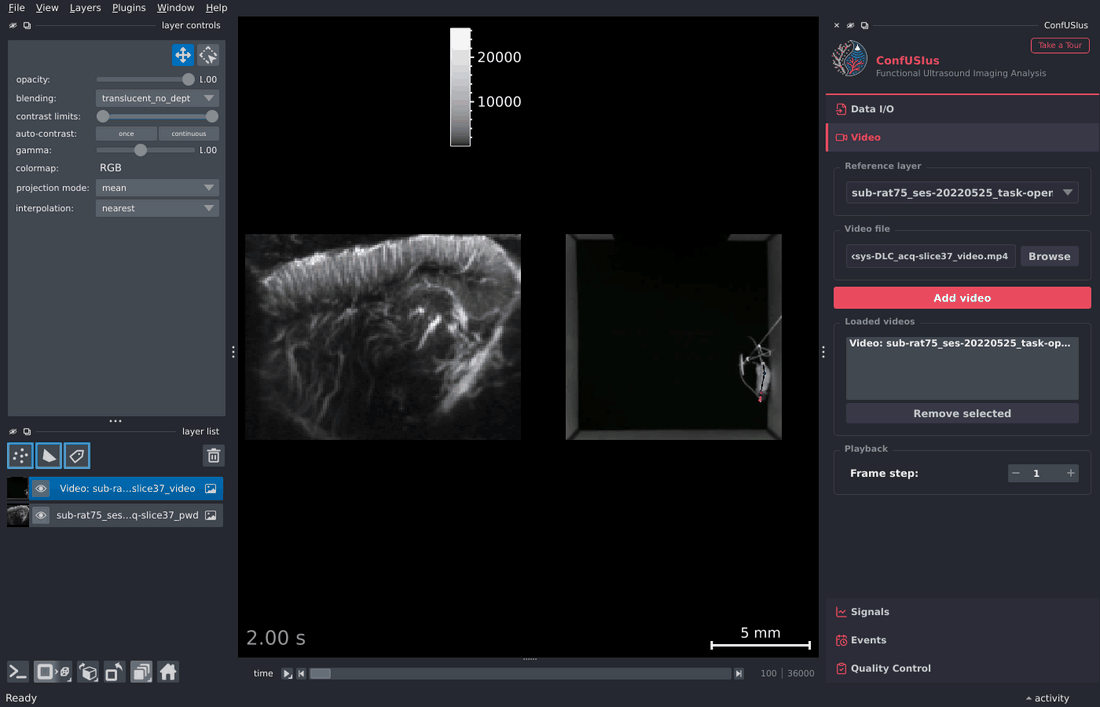Click the Frame step value field
Screen dimensions: 1100x707
point(1043,473)
